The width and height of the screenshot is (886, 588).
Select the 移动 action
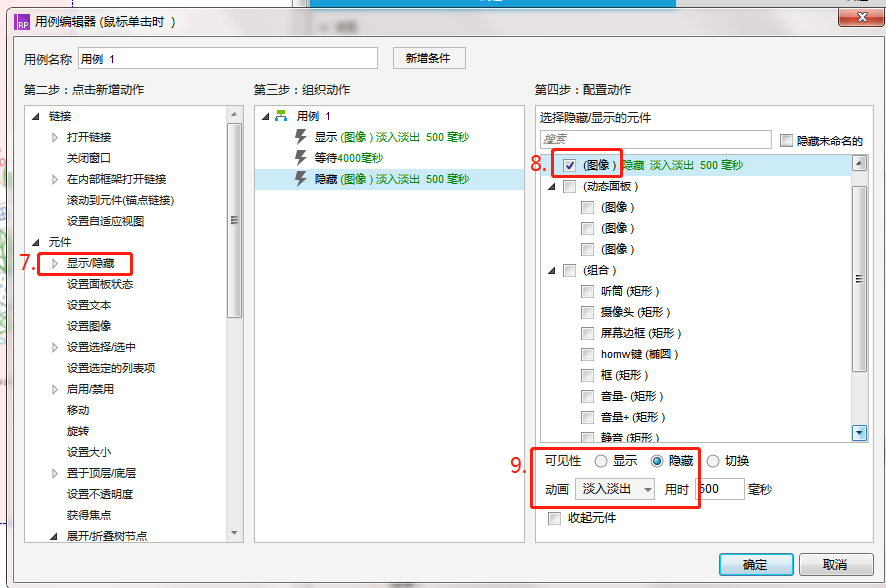tap(78, 410)
